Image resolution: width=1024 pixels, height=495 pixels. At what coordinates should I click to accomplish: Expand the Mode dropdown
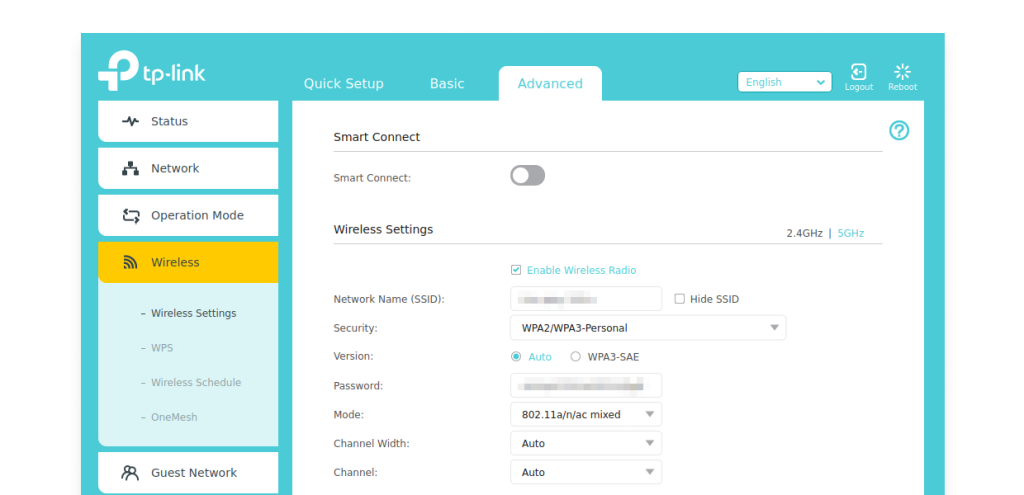click(585, 414)
